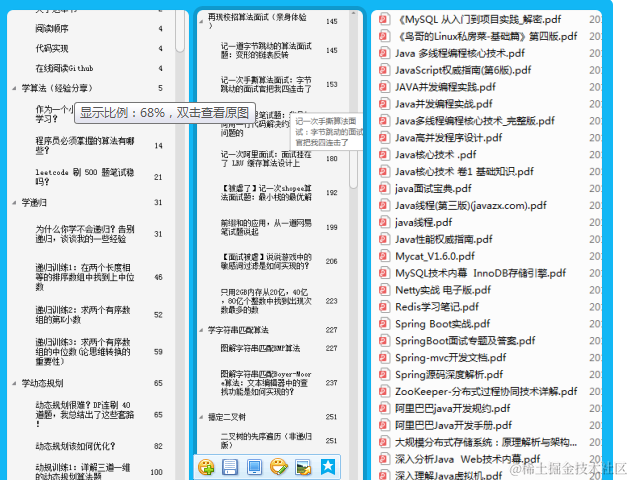Go to 递归训练3 outline entry
The height and width of the screenshot is (481, 632).
click(x=83, y=352)
